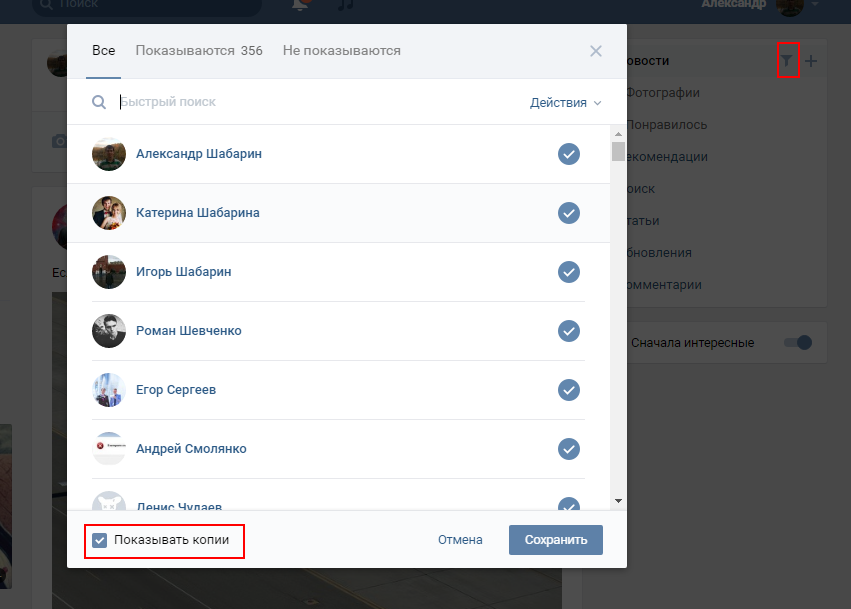Click the plus icon beside news filter
Image resolution: width=851 pixels, height=609 pixels.
click(x=811, y=61)
